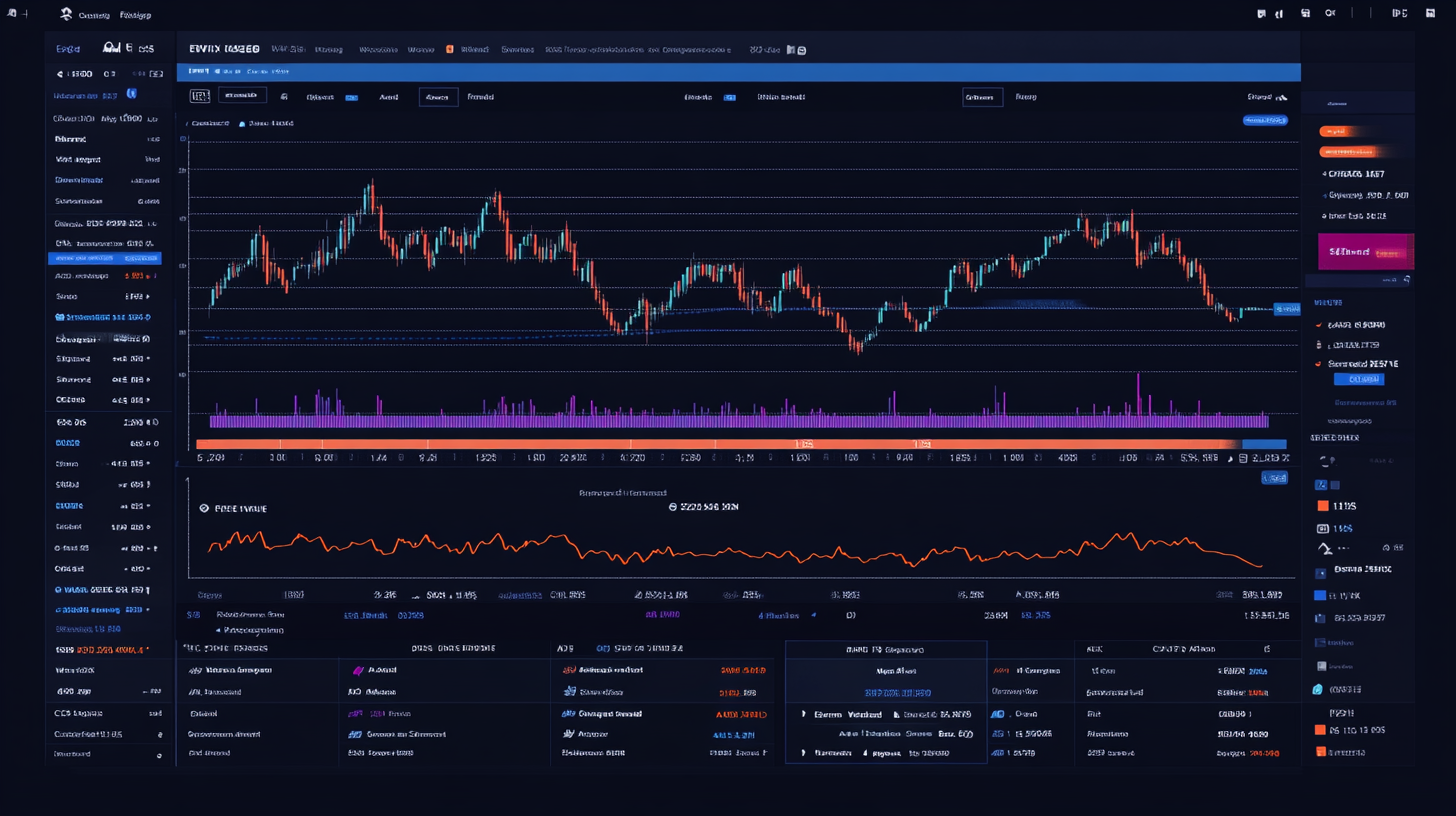Image resolution: width=1456 pixels, height=816 pixels.
Task: Click the pink Subscribe button in the right panel
Action: tap(1366, 252)
